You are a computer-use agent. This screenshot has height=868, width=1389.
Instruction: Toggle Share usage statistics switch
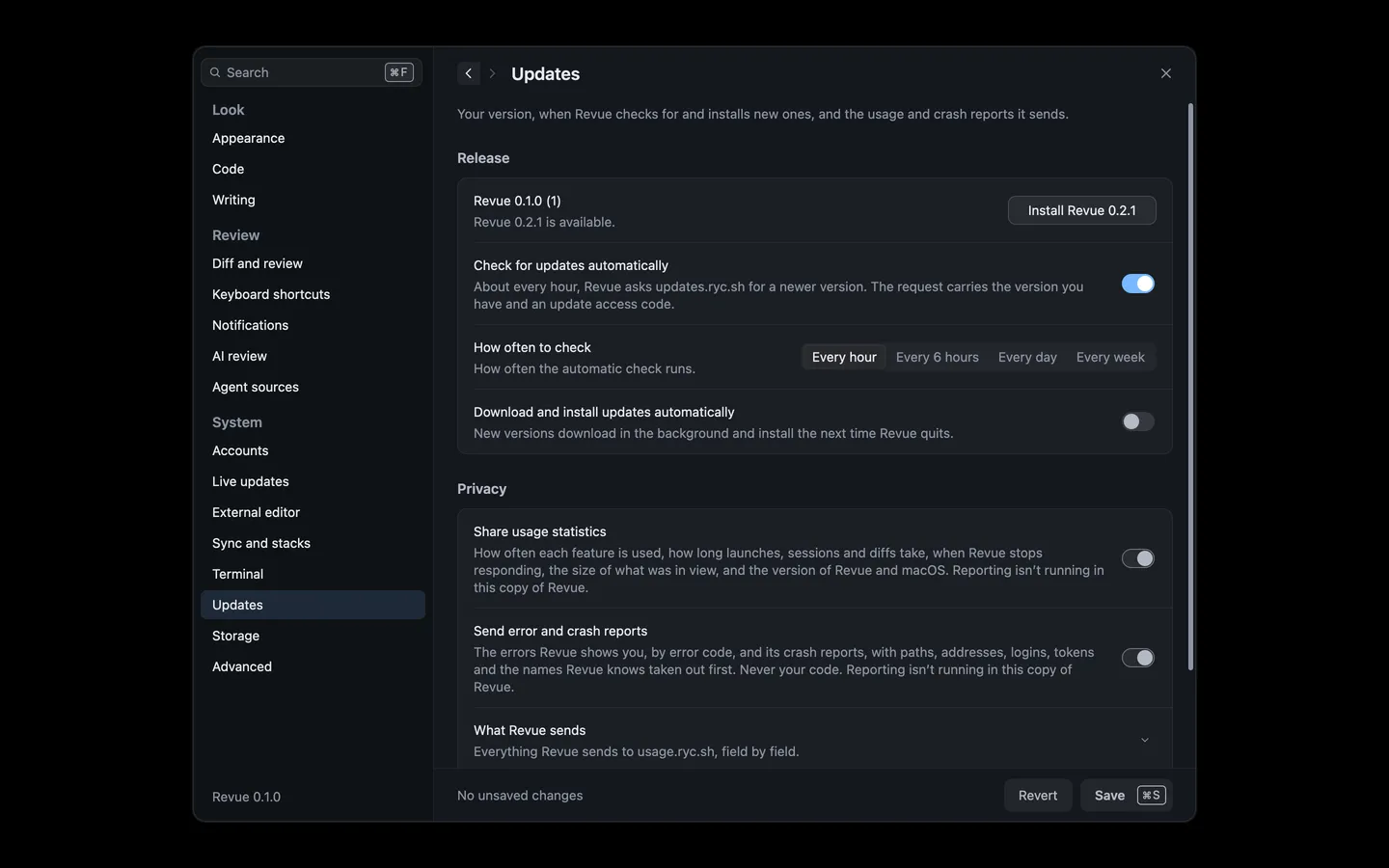[1137, 558]
